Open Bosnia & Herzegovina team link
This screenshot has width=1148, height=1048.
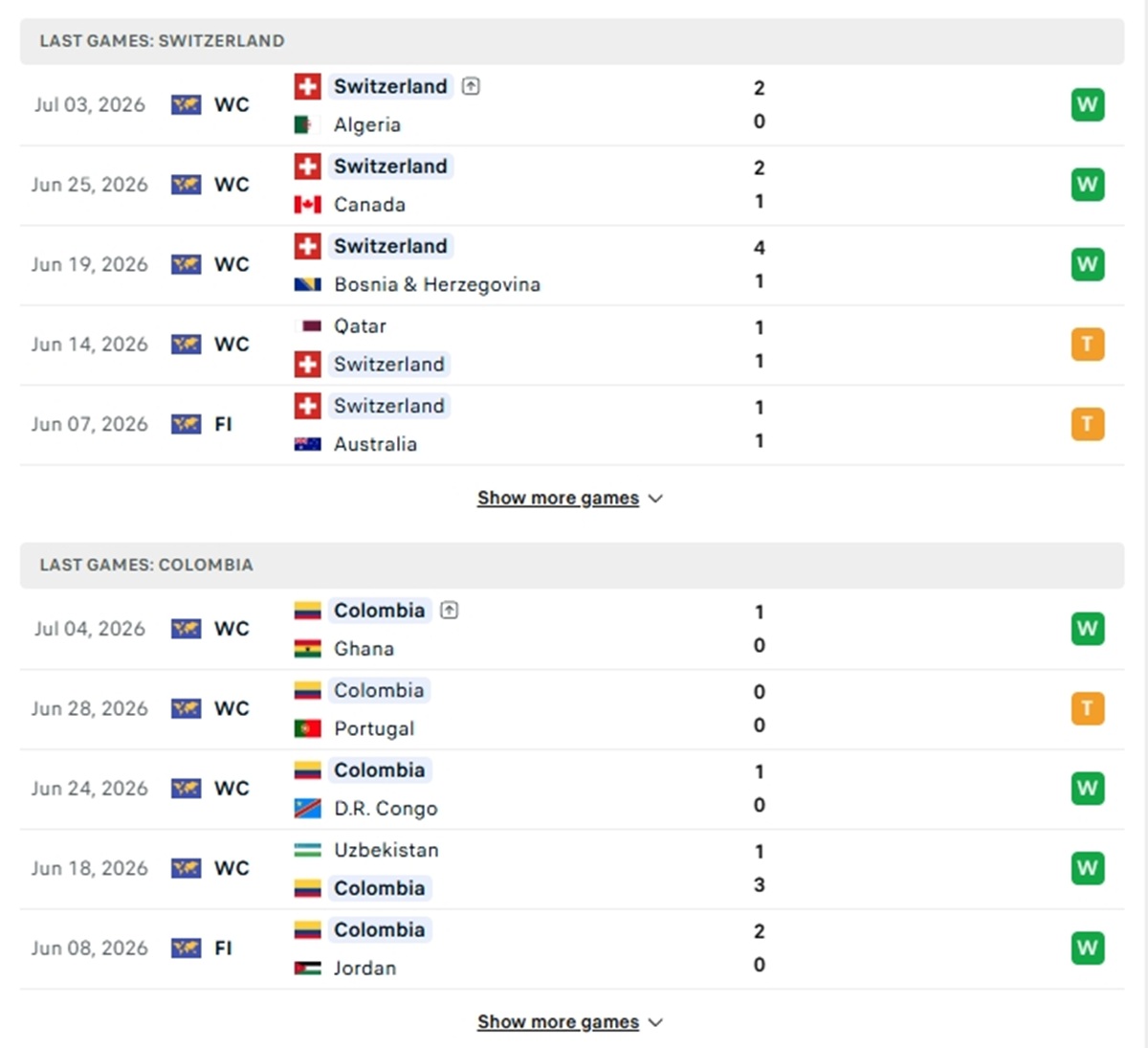437,284
